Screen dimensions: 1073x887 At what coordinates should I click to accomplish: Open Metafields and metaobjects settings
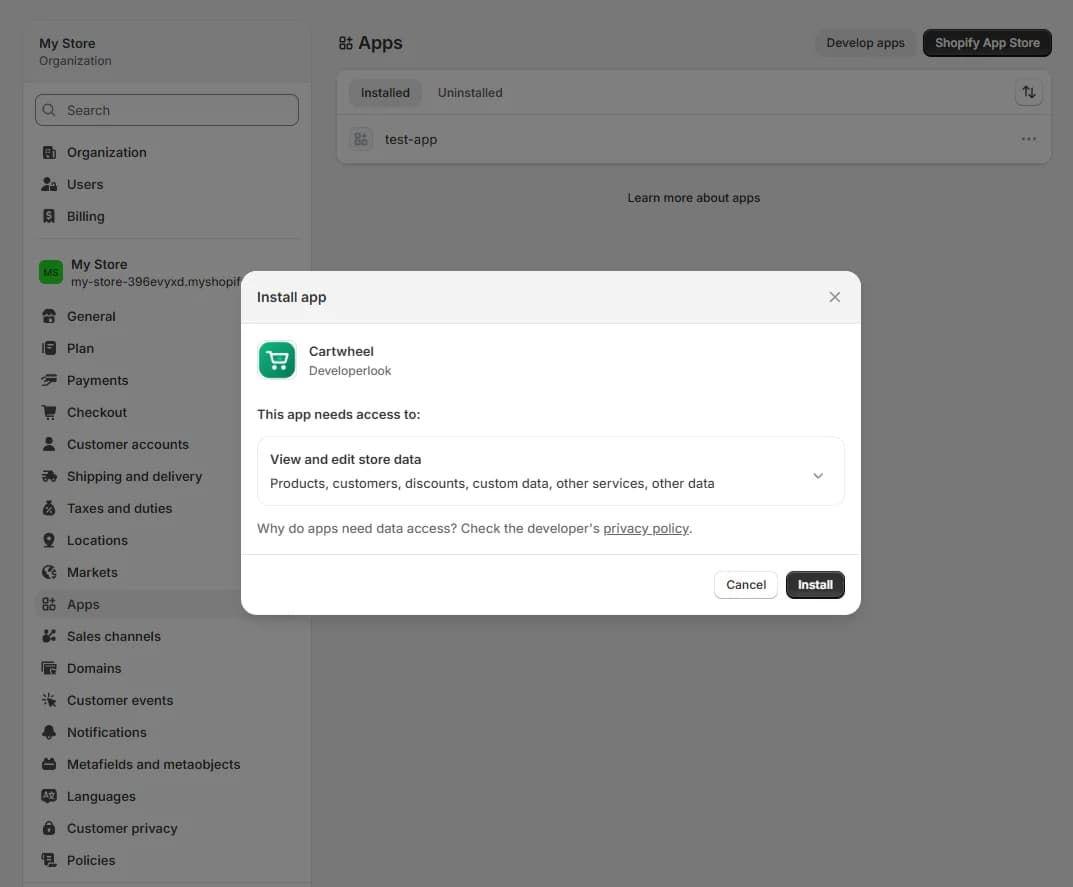(167, 764)
